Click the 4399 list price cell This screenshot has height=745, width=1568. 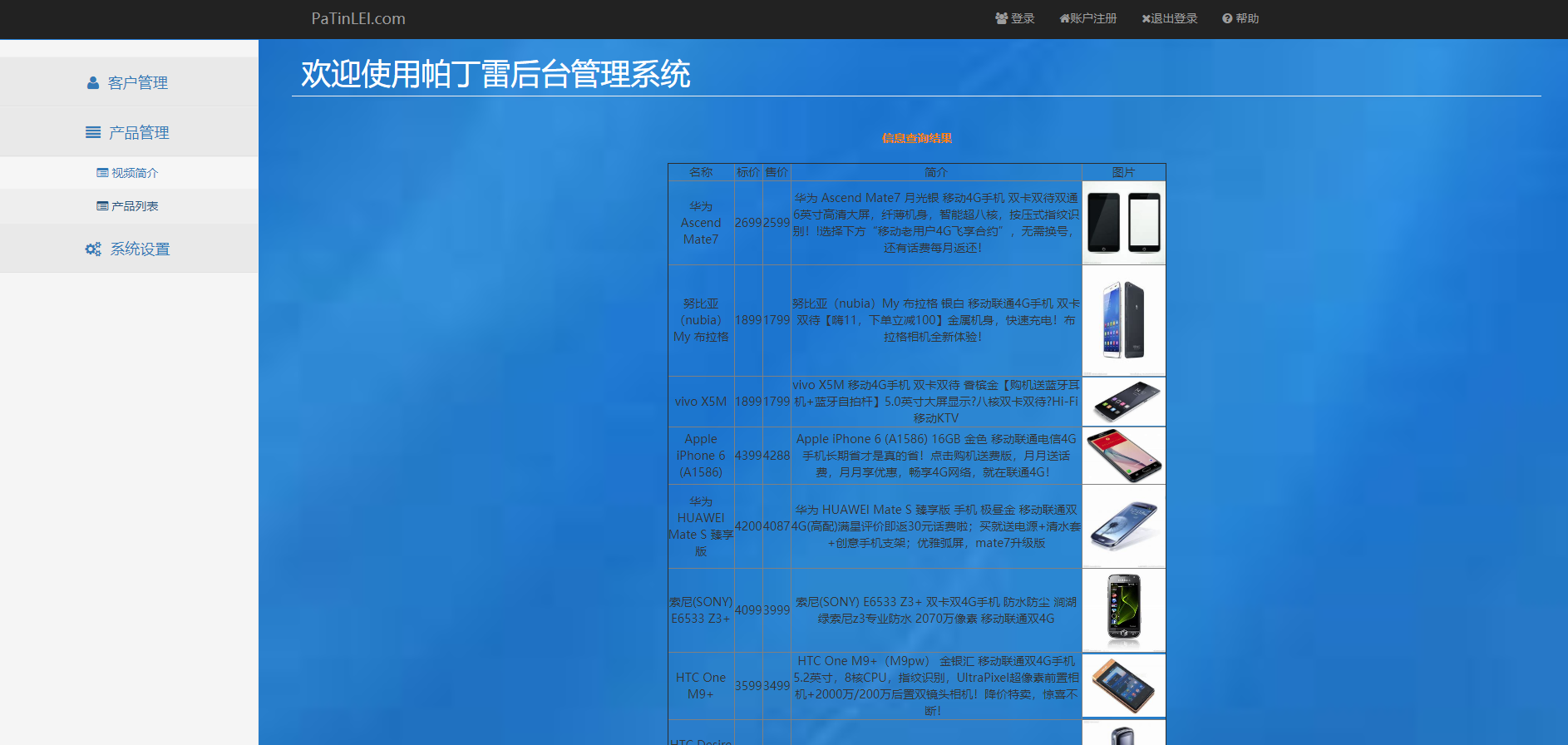click(748, 456)
